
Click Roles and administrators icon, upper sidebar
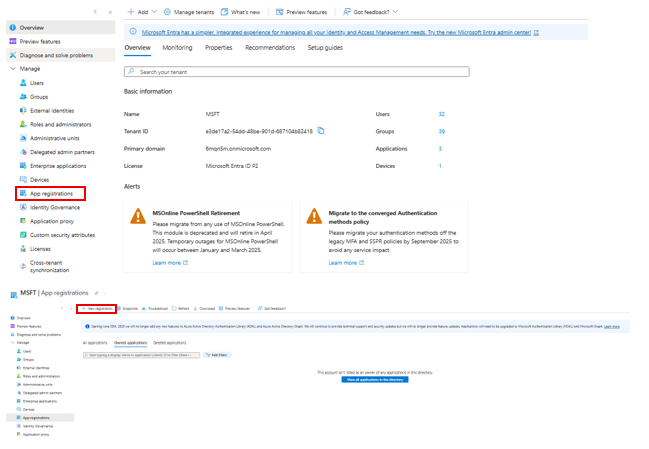point(23,124)
